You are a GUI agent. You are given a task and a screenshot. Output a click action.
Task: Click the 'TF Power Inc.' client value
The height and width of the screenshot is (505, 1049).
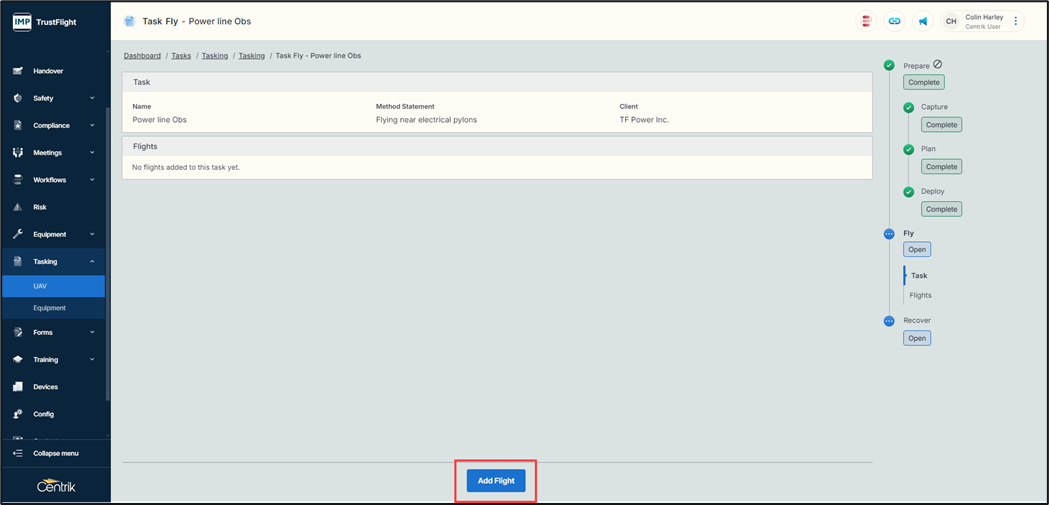pyautogui.click(x=644, y=120)
